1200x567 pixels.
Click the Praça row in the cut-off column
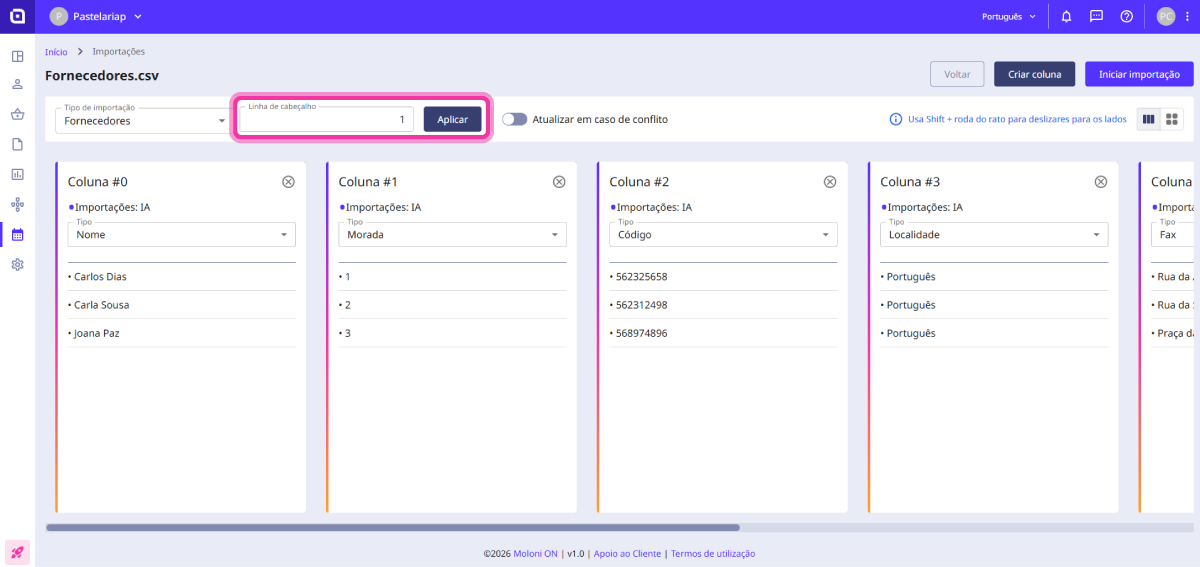1172,333
